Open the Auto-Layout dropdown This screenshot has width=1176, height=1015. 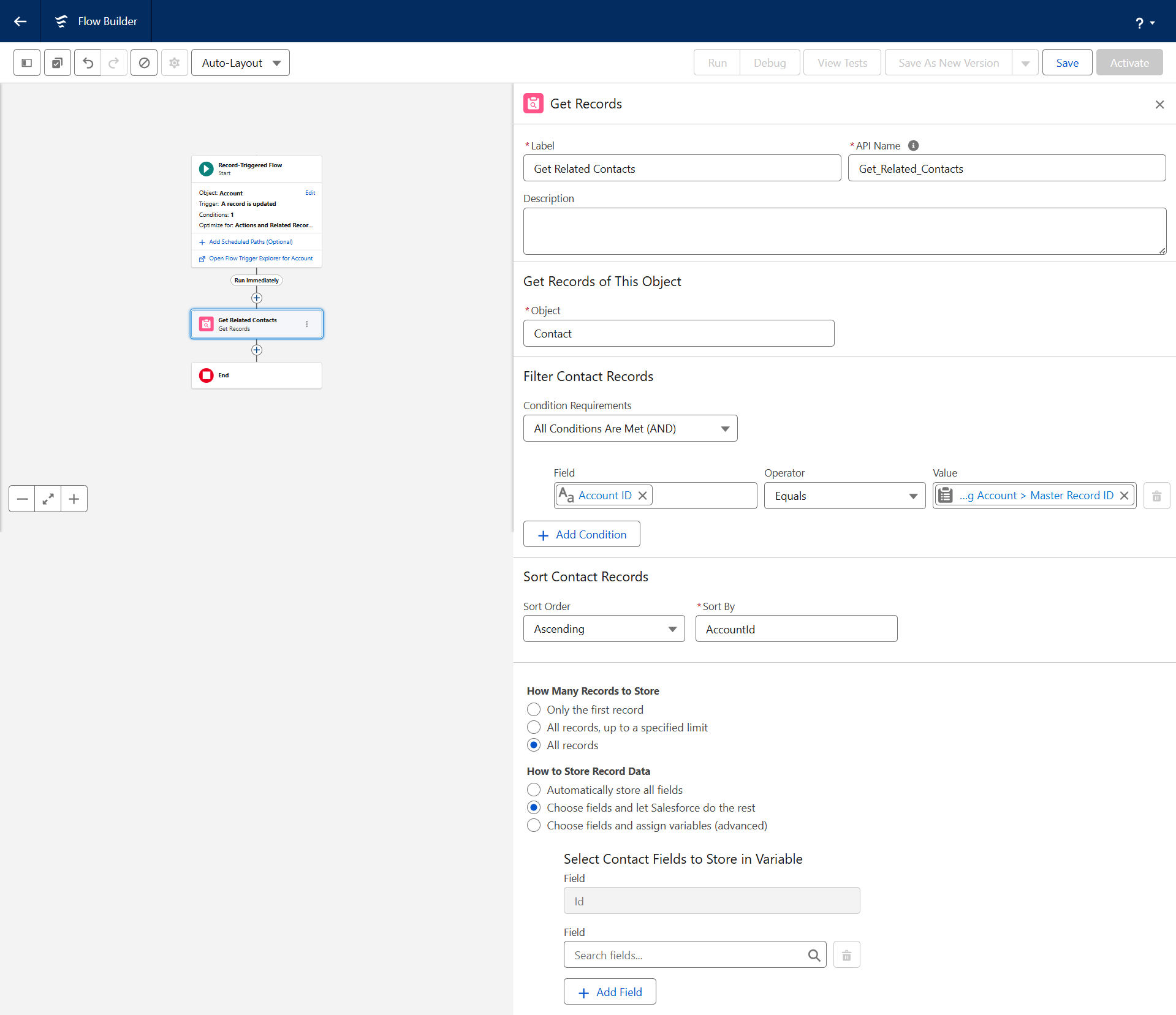pyautogui.click(x=240, y=62)
